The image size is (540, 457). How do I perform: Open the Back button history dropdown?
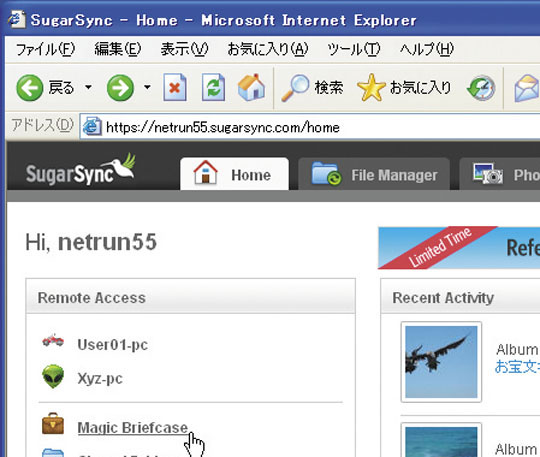point(89,87)
